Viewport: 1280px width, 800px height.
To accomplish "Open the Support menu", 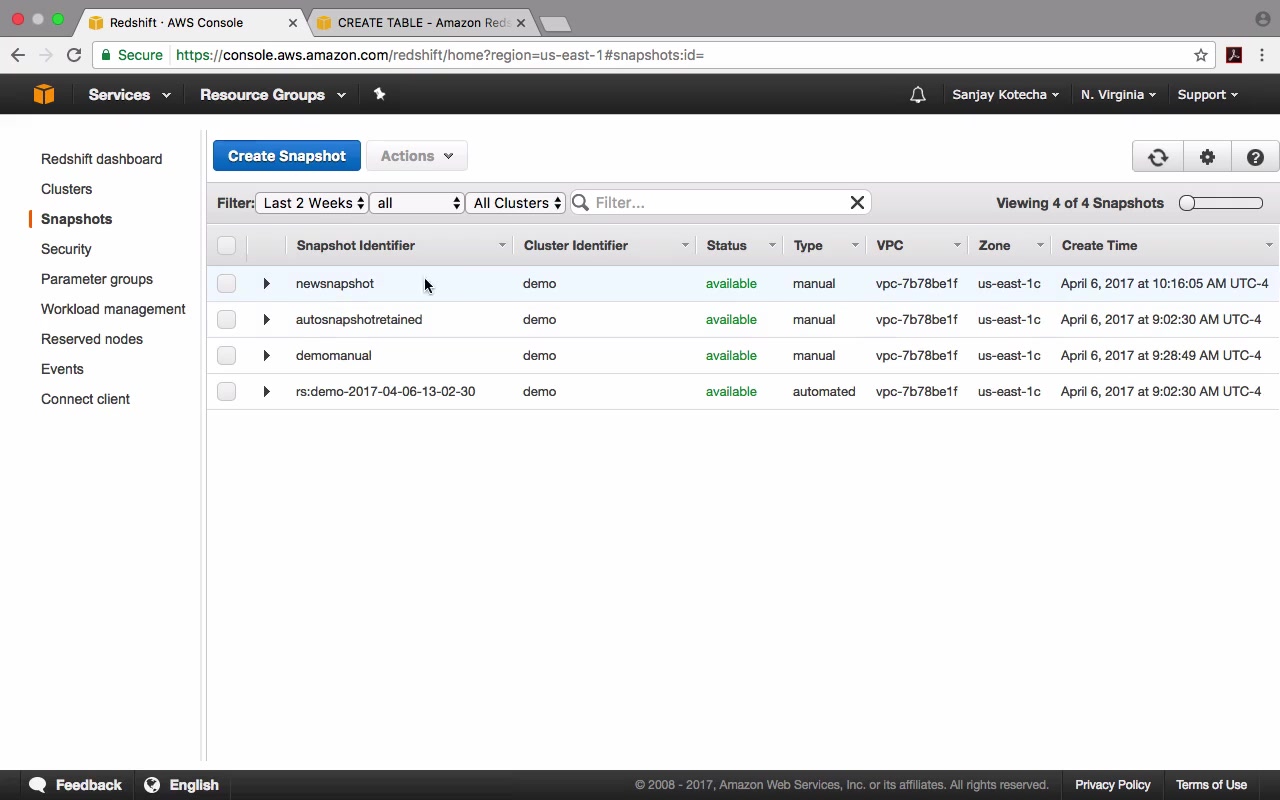I will pos(1207,95).
